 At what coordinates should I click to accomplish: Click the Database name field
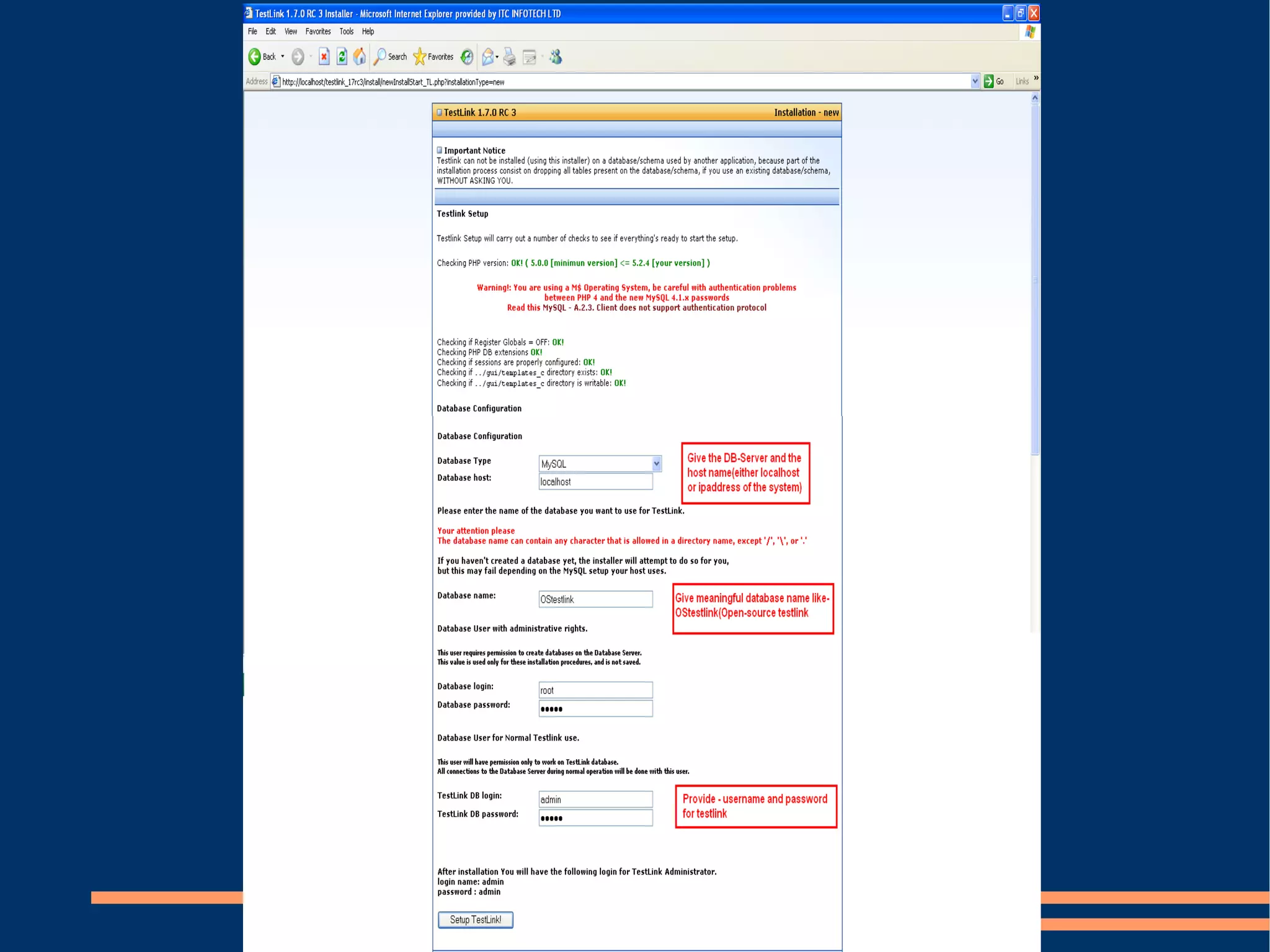tap(595, 599)
